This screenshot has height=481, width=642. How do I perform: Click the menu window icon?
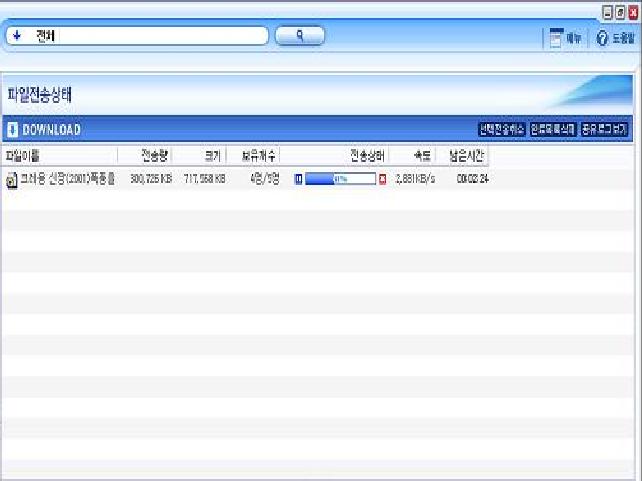pyautogui.click(x=555, y=38)
